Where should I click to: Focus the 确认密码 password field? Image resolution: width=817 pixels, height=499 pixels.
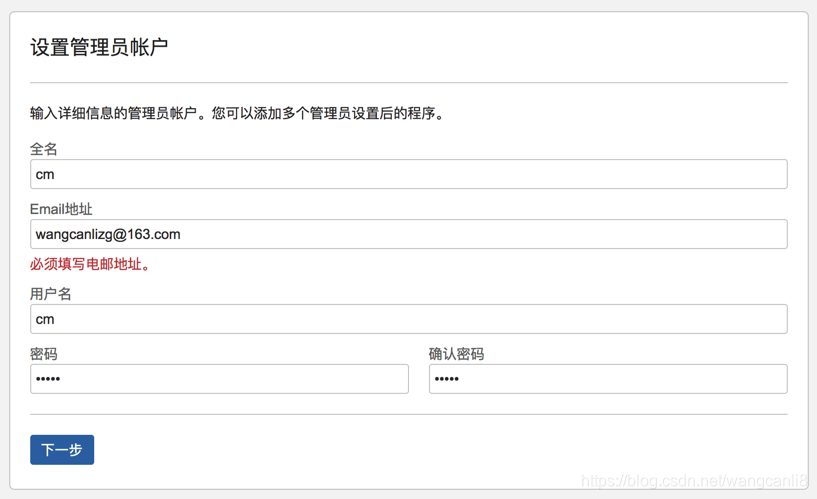608,379
